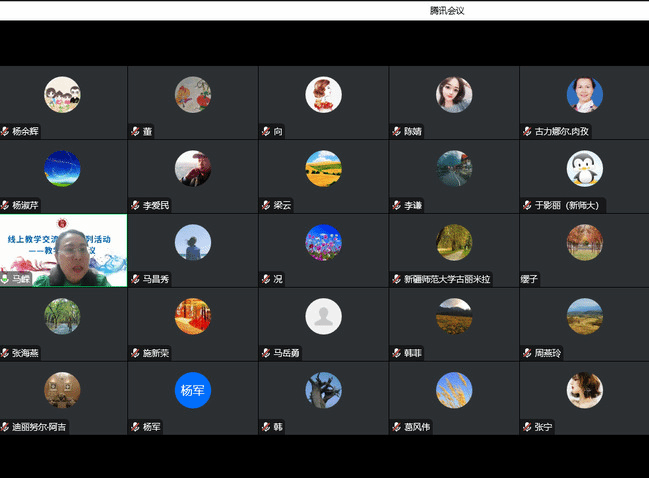Click the muted mic icon beside 葛风伟
Screen dimensions: 649x478
tap(396, 427)
